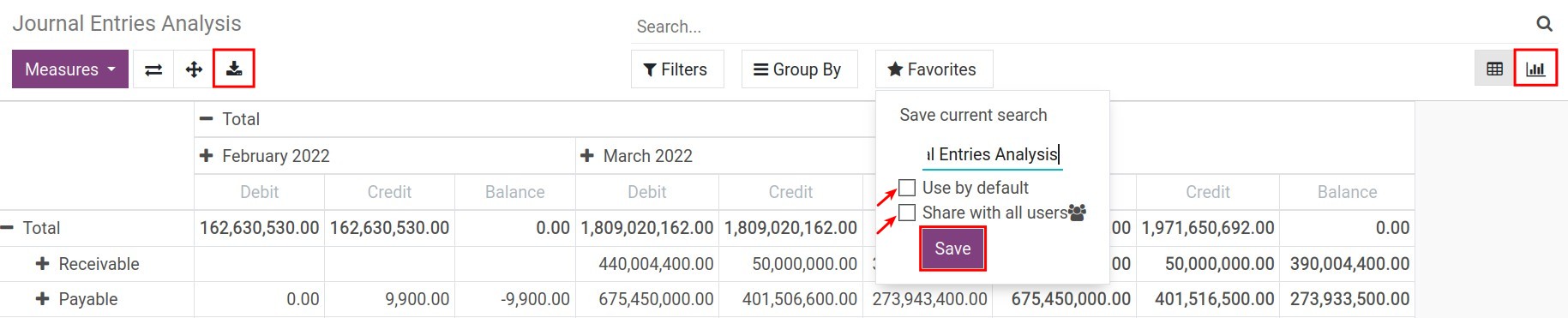
Task: Select Payable balance 273,933,500.00
Action: tap(1347, 299)
